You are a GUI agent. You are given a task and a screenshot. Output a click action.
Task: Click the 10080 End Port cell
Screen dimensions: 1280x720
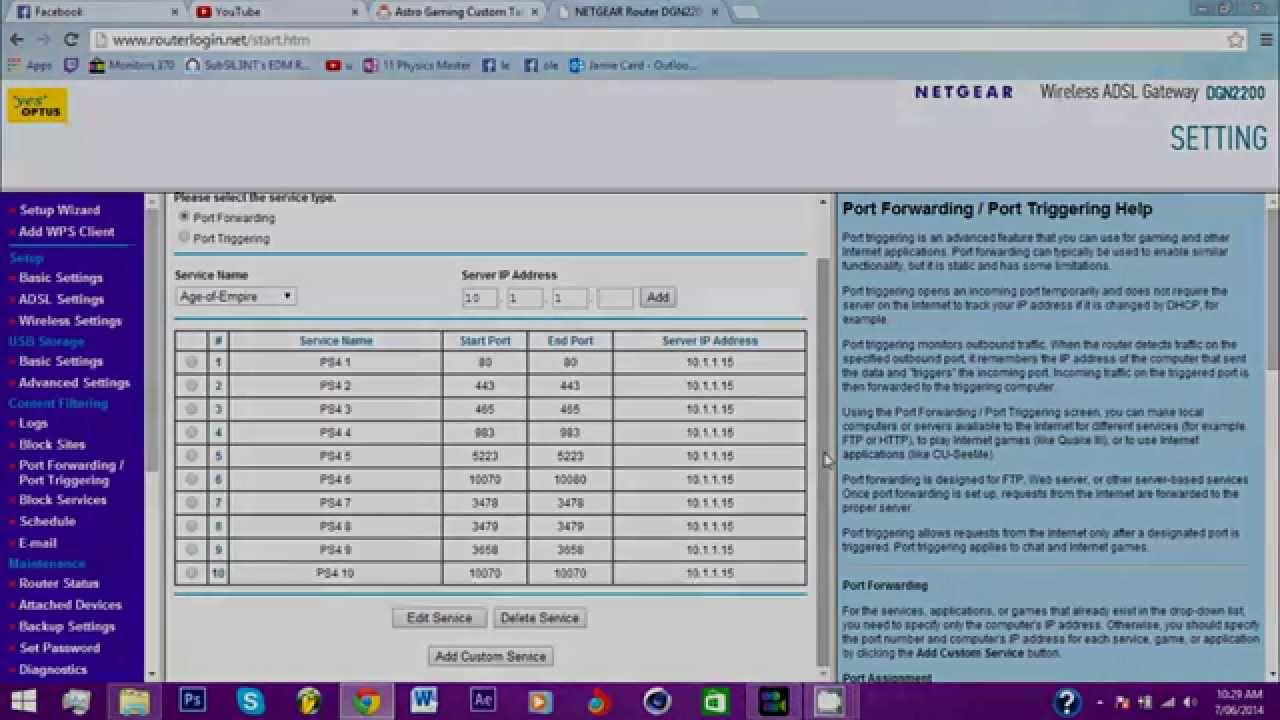point(570,480)
